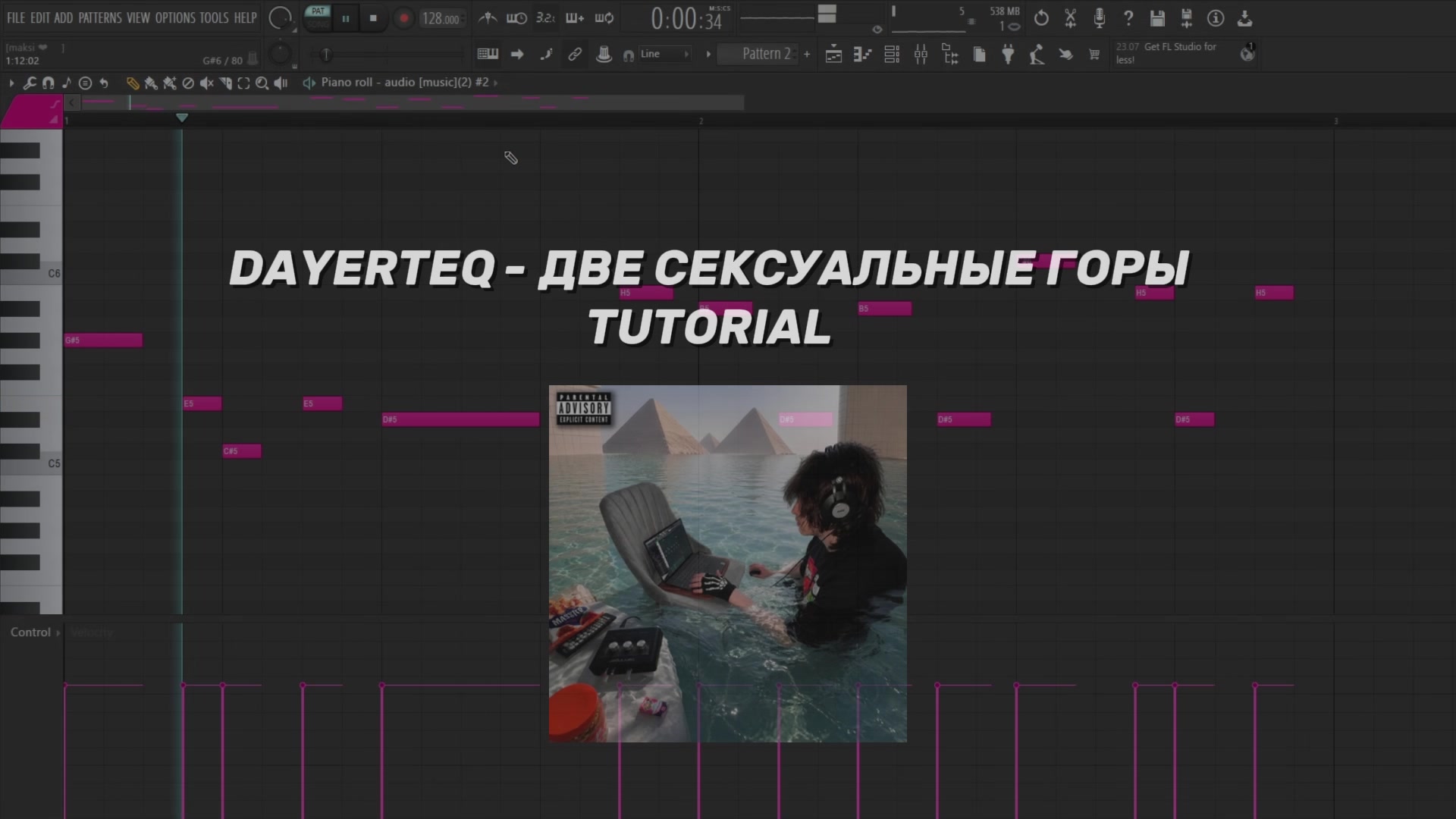
Task: Toggle wait for input before recording
Action: [x=516, y=17]
